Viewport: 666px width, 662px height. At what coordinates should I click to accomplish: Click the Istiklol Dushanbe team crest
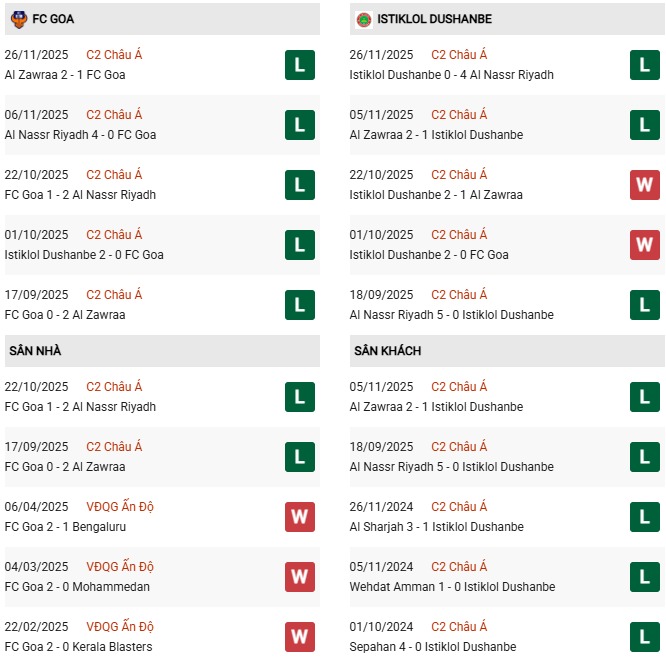[363, 19]
